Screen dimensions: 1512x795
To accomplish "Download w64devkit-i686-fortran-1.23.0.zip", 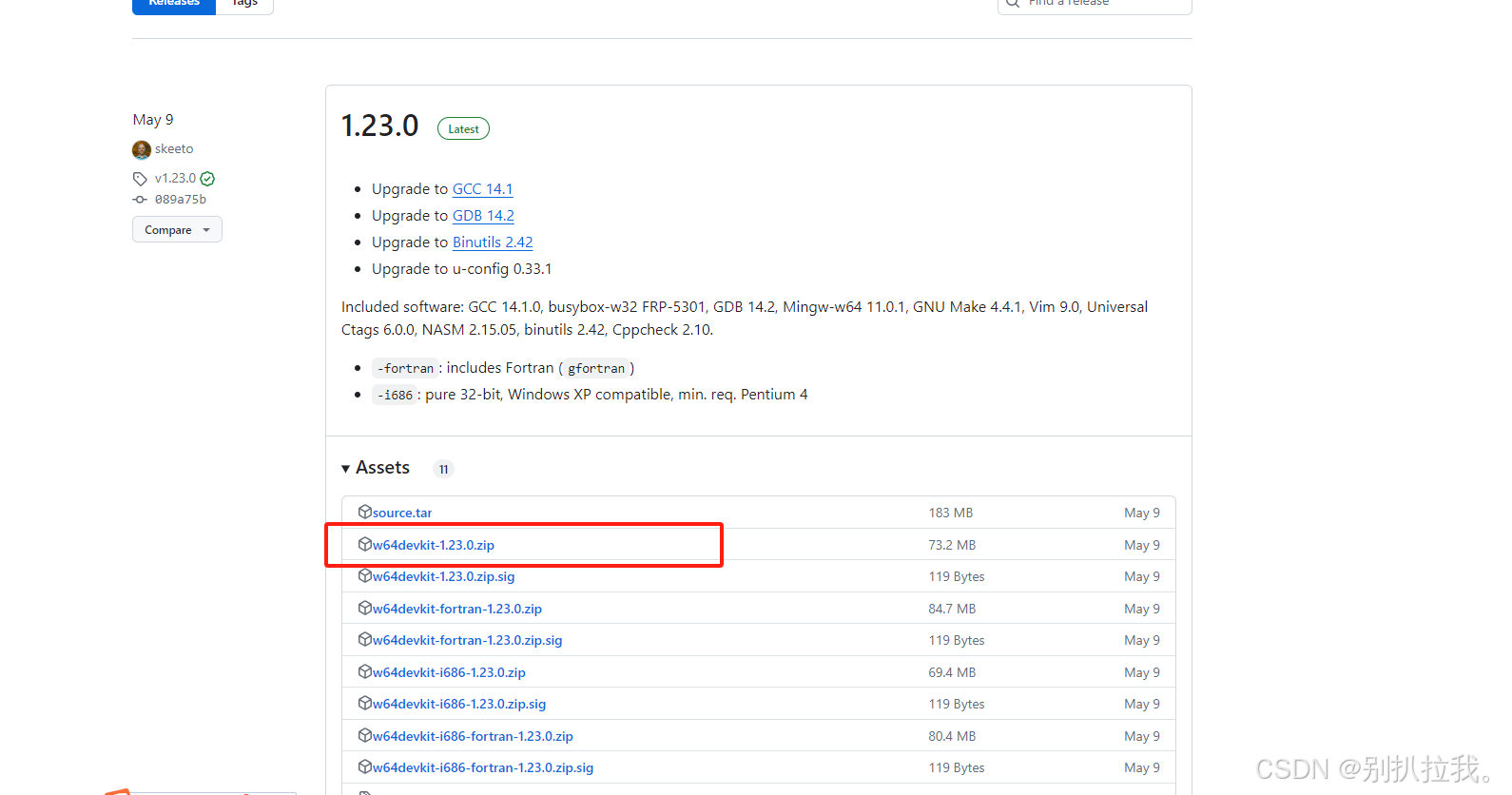I will click(x=473, y=736).
